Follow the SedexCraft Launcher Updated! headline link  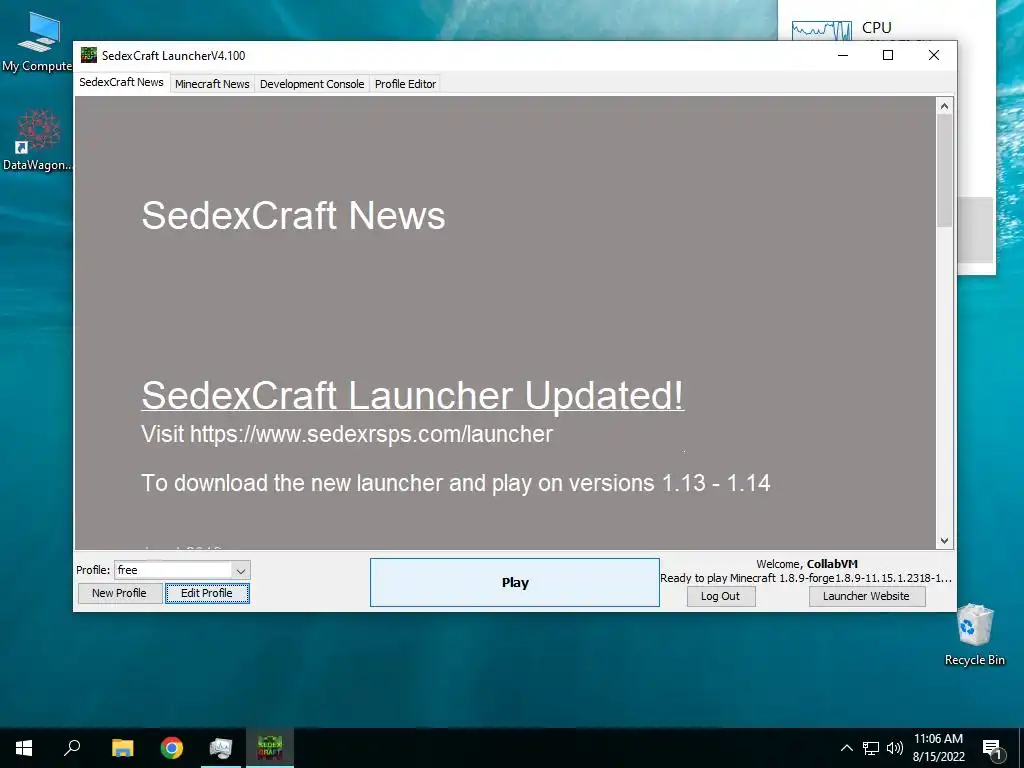coord(412,394)
